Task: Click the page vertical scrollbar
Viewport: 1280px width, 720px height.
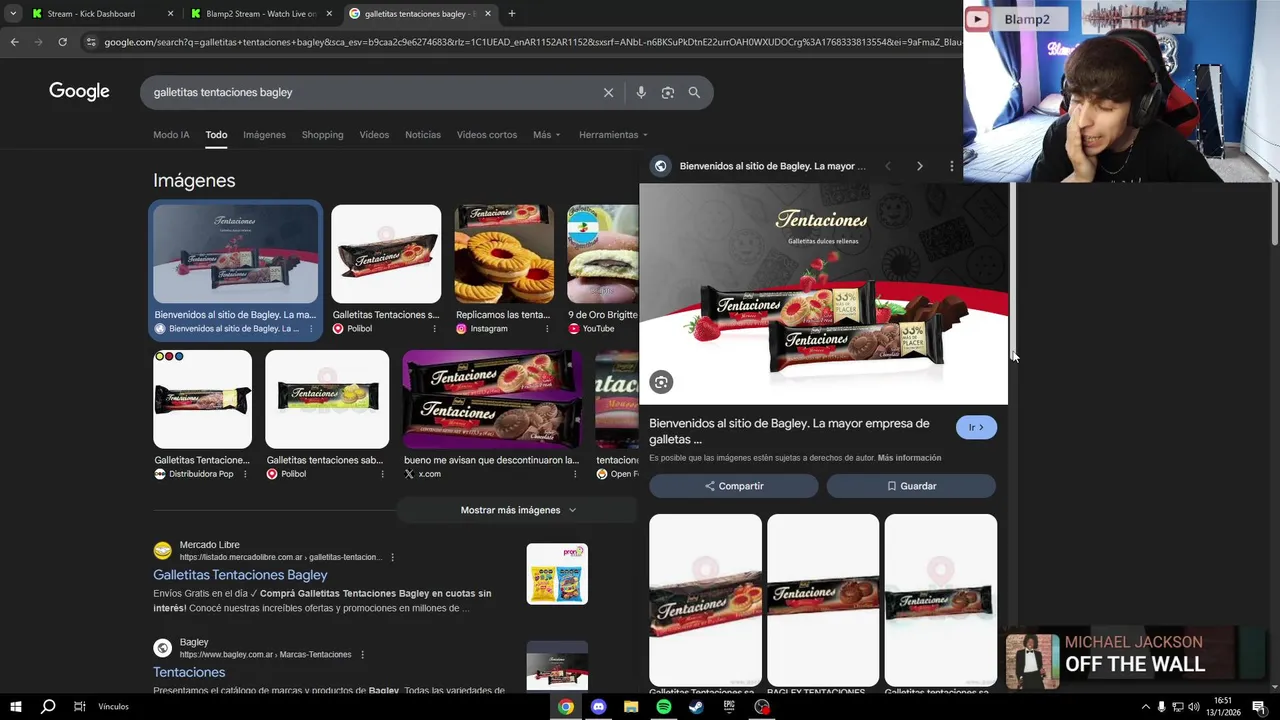Action: point(1274,215)
